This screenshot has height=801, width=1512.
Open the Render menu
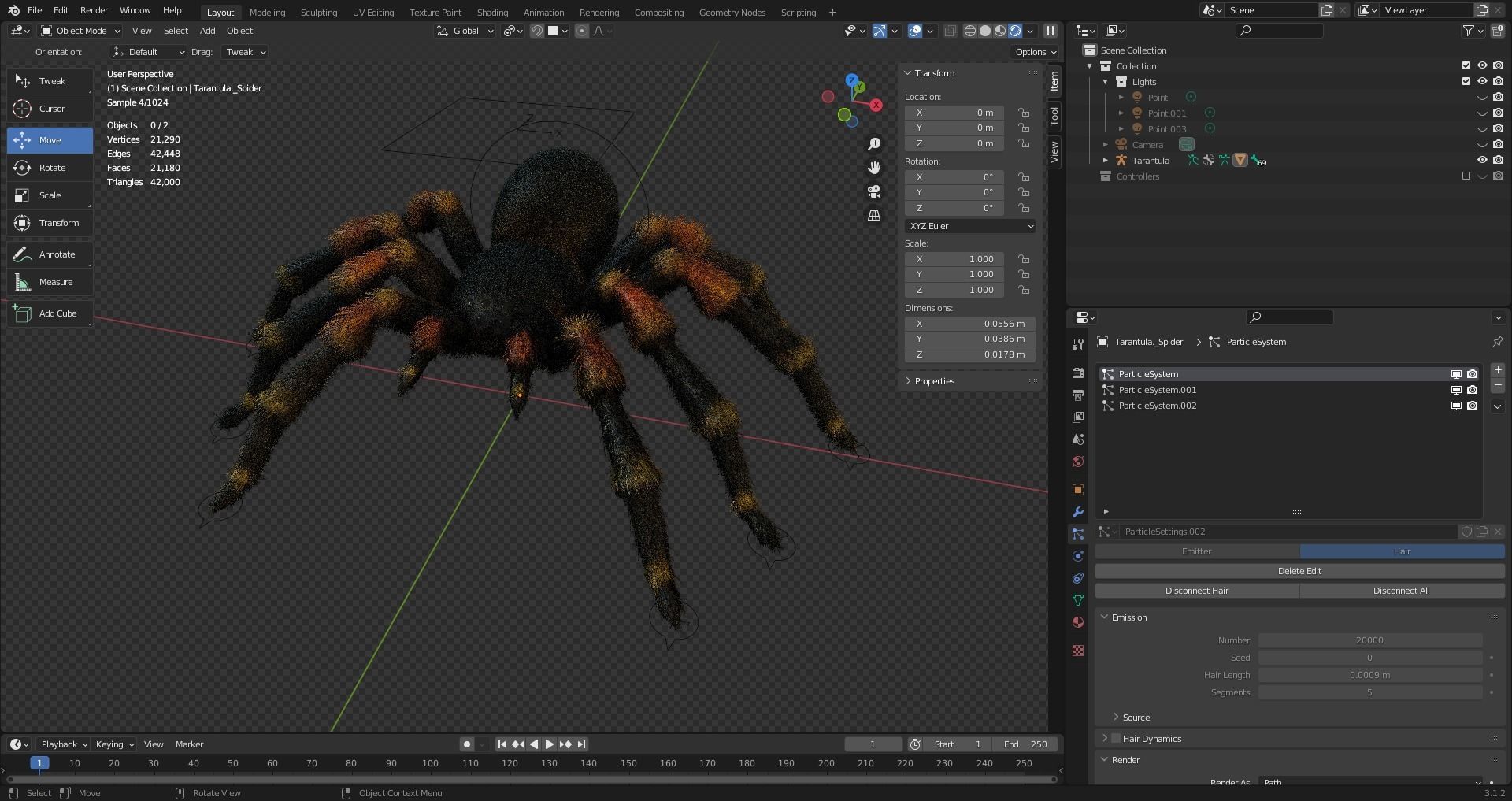94,10
